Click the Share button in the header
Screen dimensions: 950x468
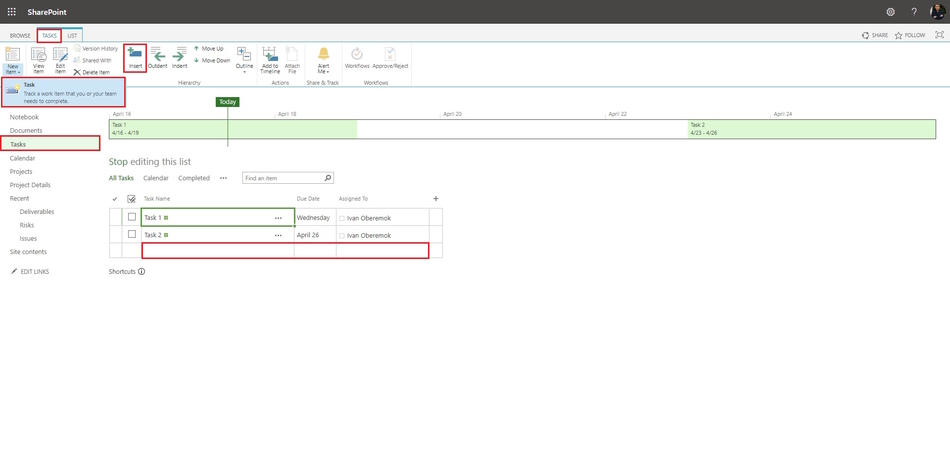875,35
